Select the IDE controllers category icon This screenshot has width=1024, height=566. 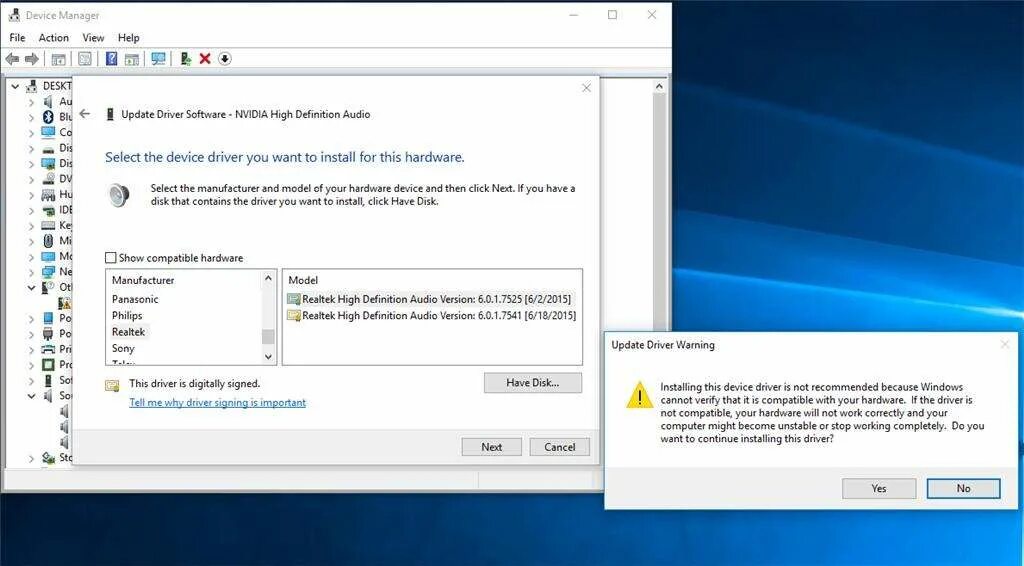point(48,210)
